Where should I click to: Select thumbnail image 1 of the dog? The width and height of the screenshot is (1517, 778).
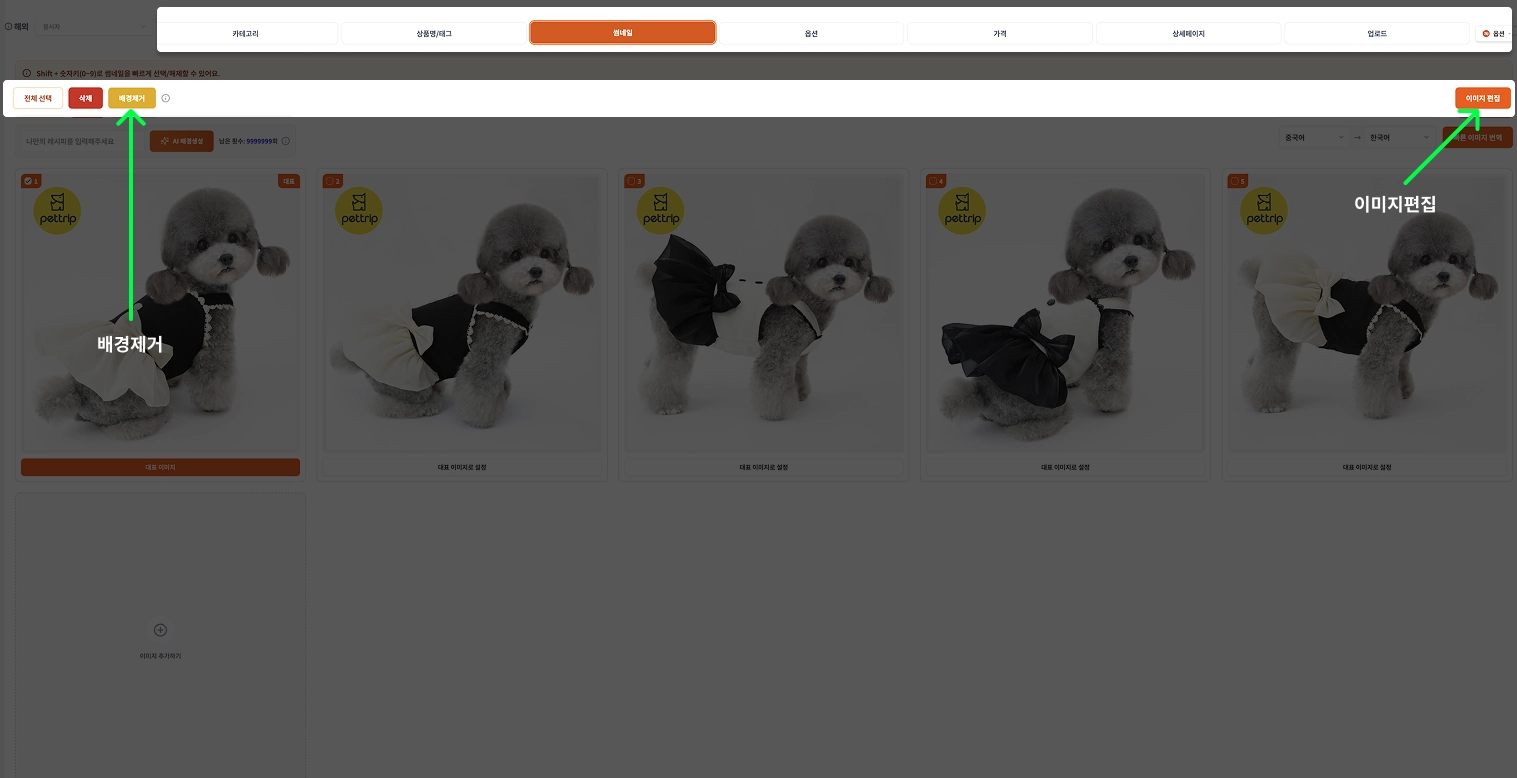click(161, 314)
